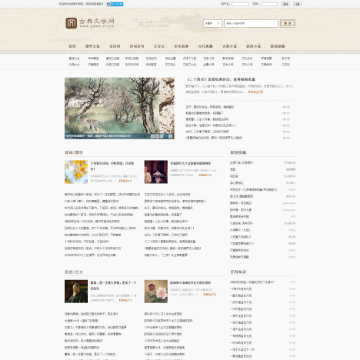Click the brown 古典文学网 logo icon
The width and height of the screenshot is (360, 360).
71,23
